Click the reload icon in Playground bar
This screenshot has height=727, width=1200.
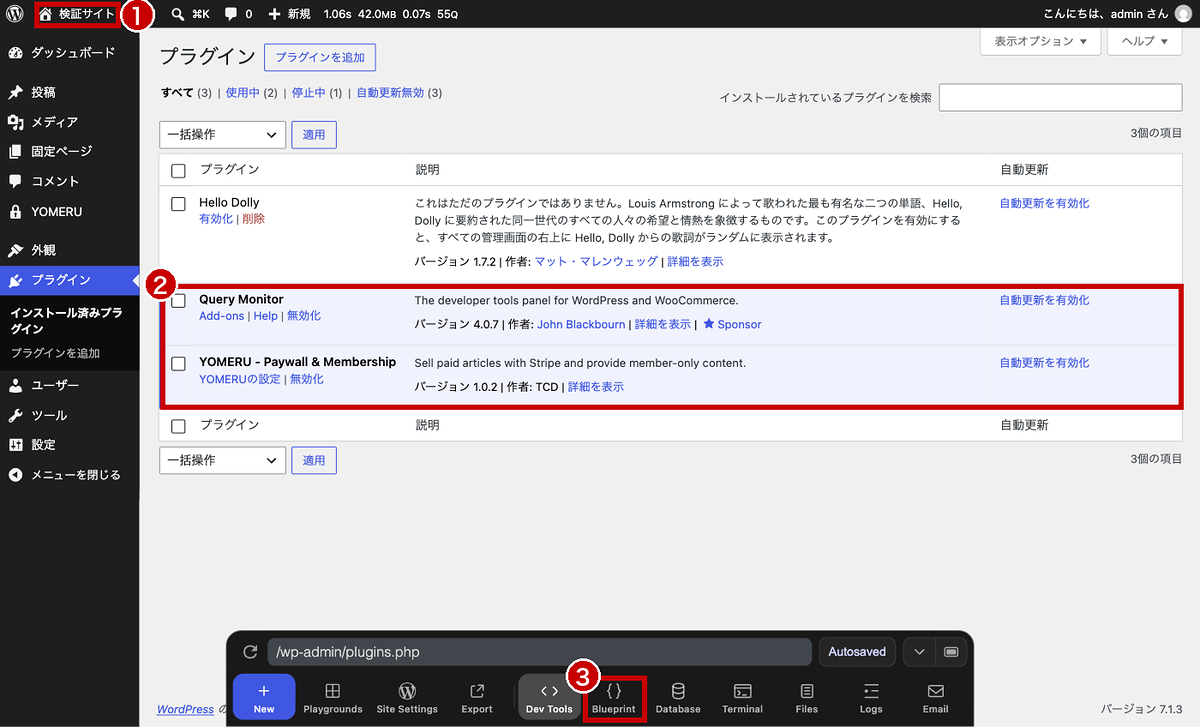click(250, 652)
